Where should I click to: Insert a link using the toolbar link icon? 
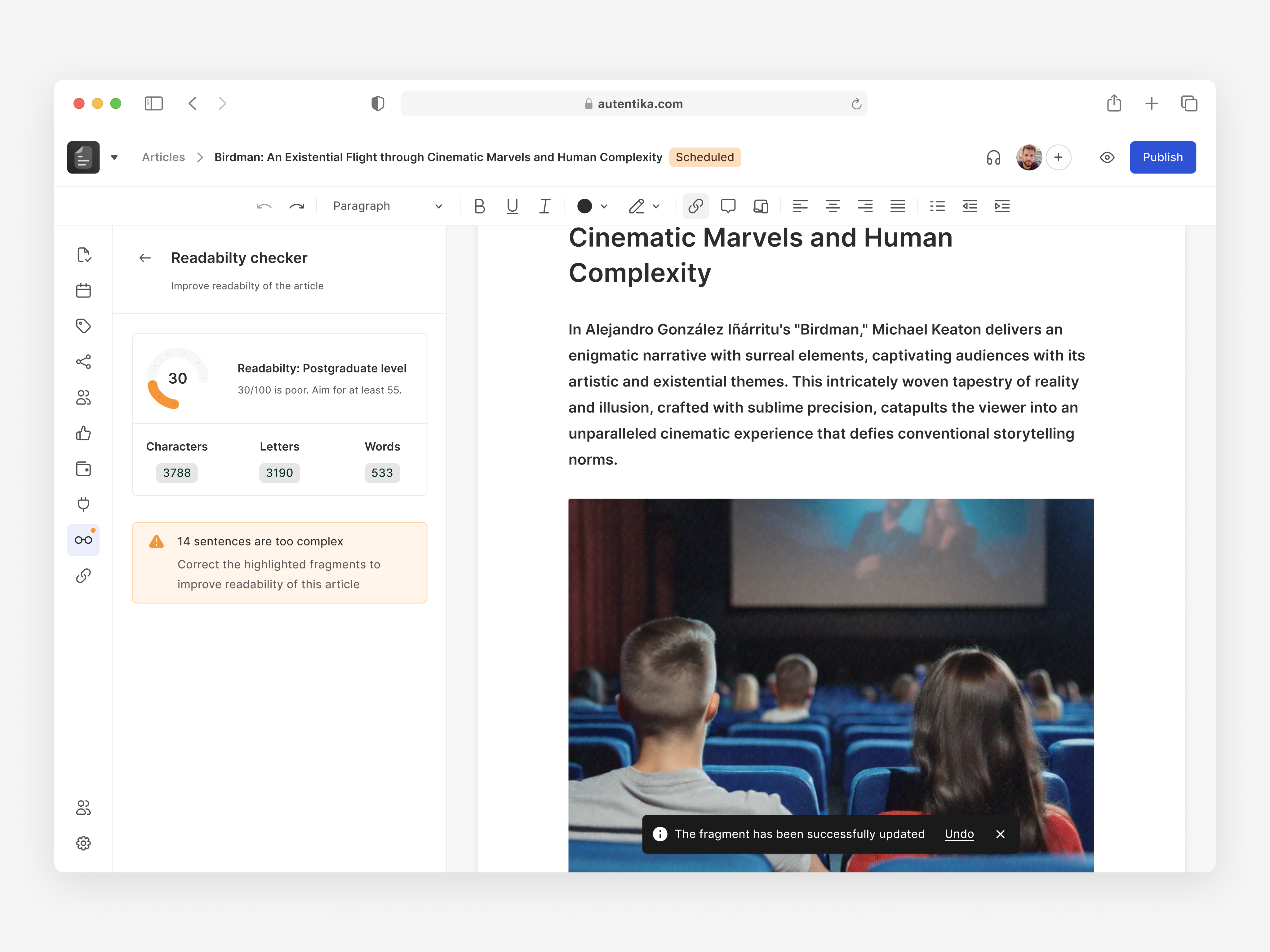[x=695, y=206]
